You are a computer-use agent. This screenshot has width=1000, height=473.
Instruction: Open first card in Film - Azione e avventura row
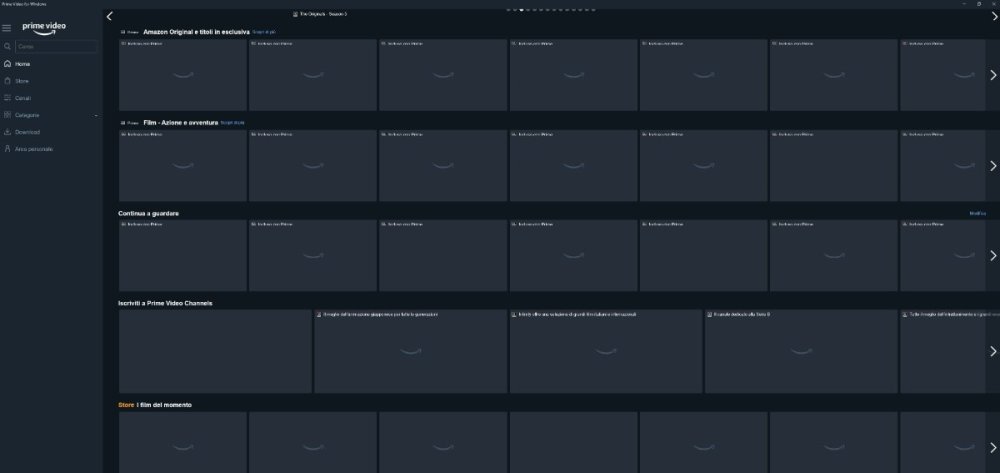coord(183,166)
